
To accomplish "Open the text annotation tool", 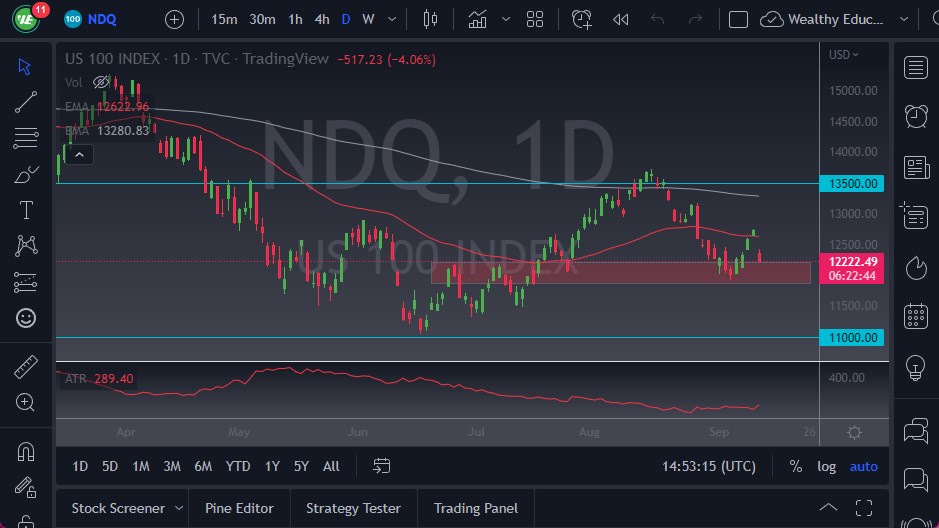I will pyautogui.click(x=26, y=210).
